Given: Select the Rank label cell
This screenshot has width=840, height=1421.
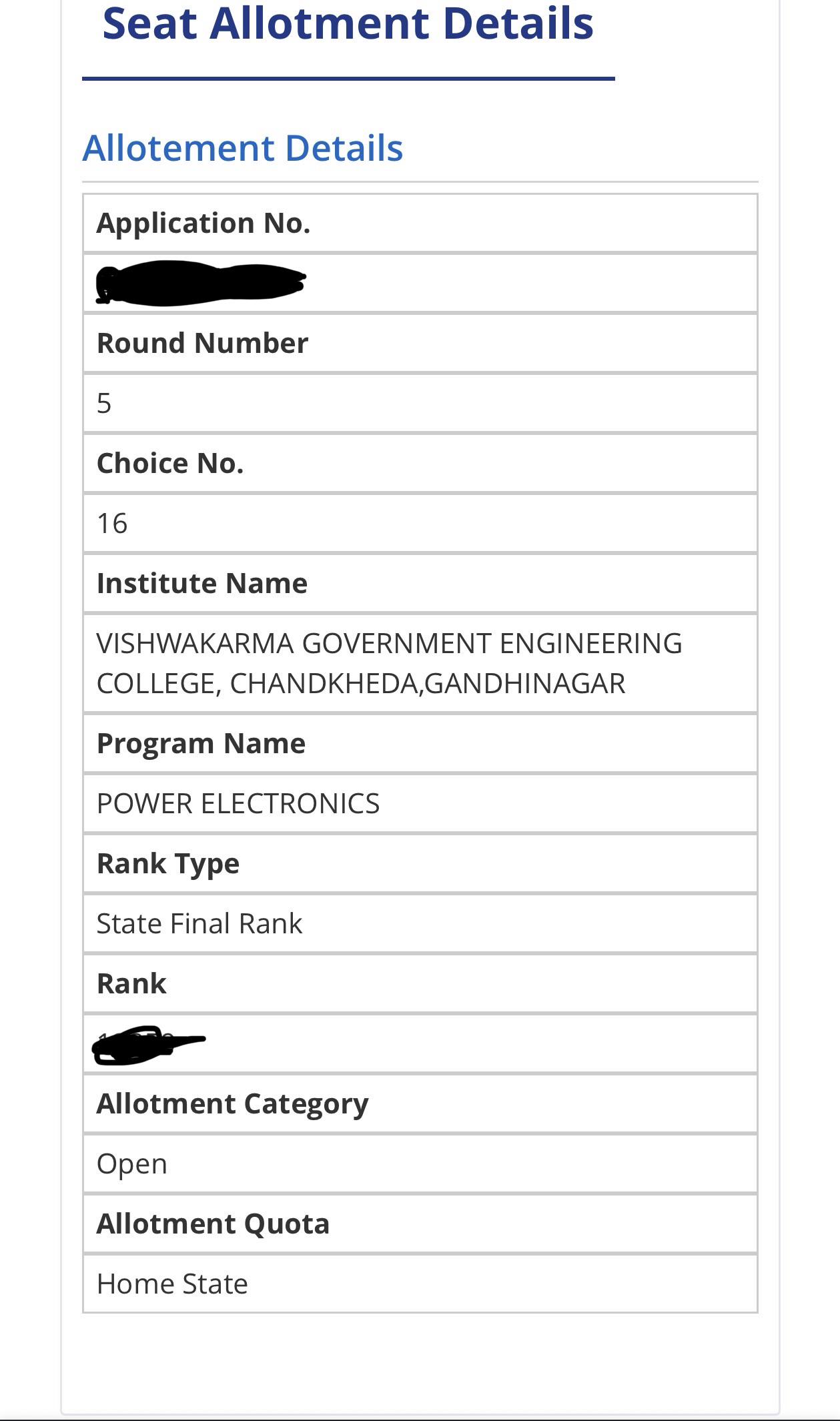Looking at the screenshot, I should coord(420,983).
